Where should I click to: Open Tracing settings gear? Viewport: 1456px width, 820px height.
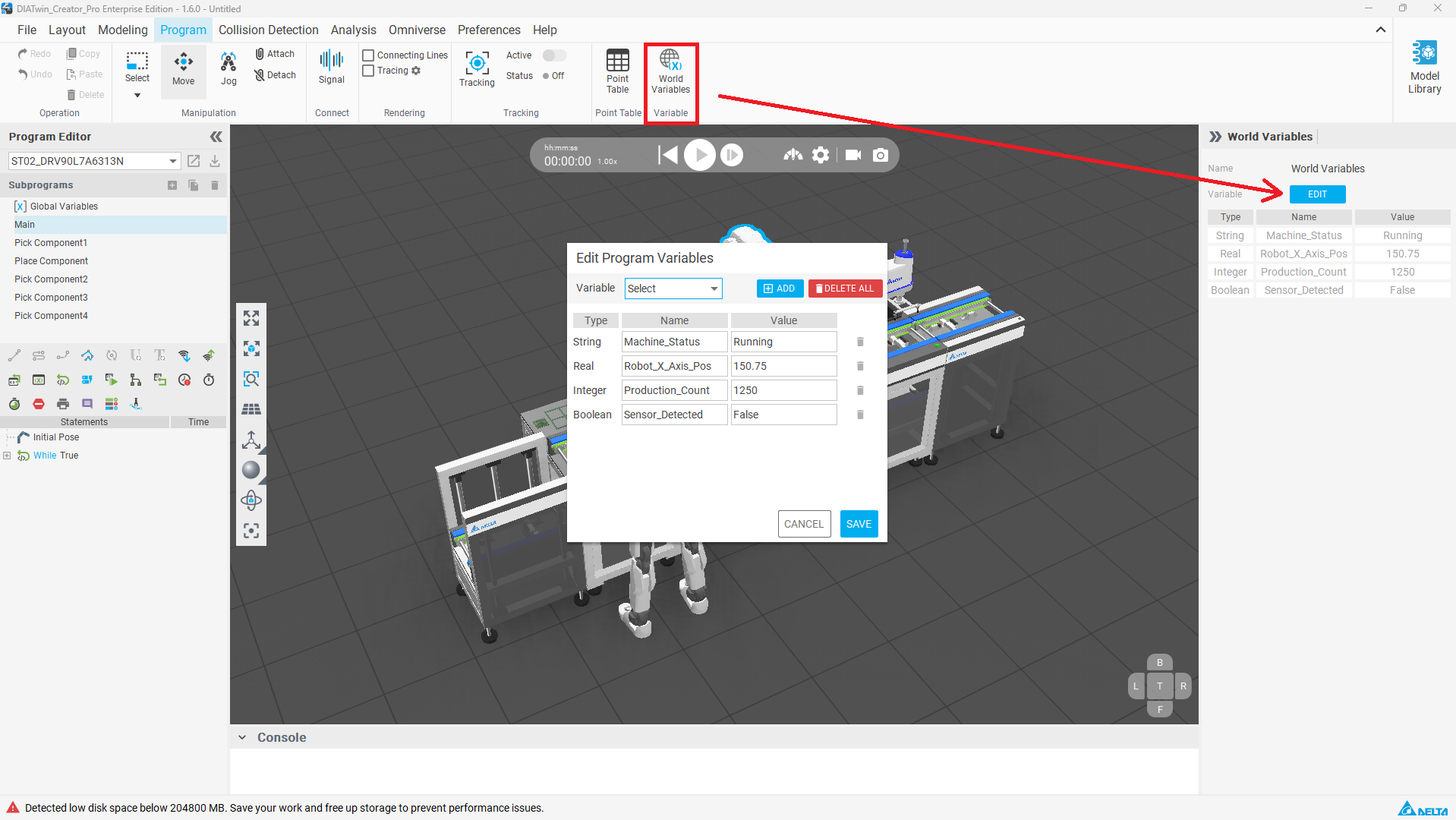(x=416, y=71)
